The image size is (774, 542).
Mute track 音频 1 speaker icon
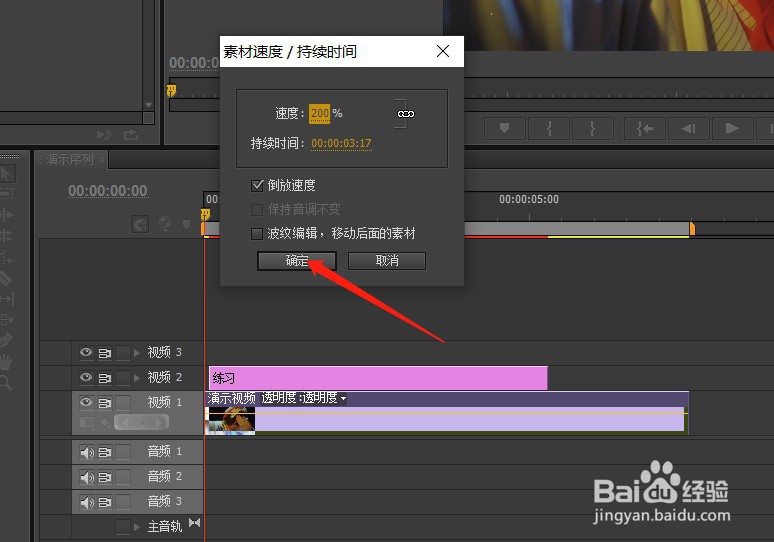(x=87, y=452)
